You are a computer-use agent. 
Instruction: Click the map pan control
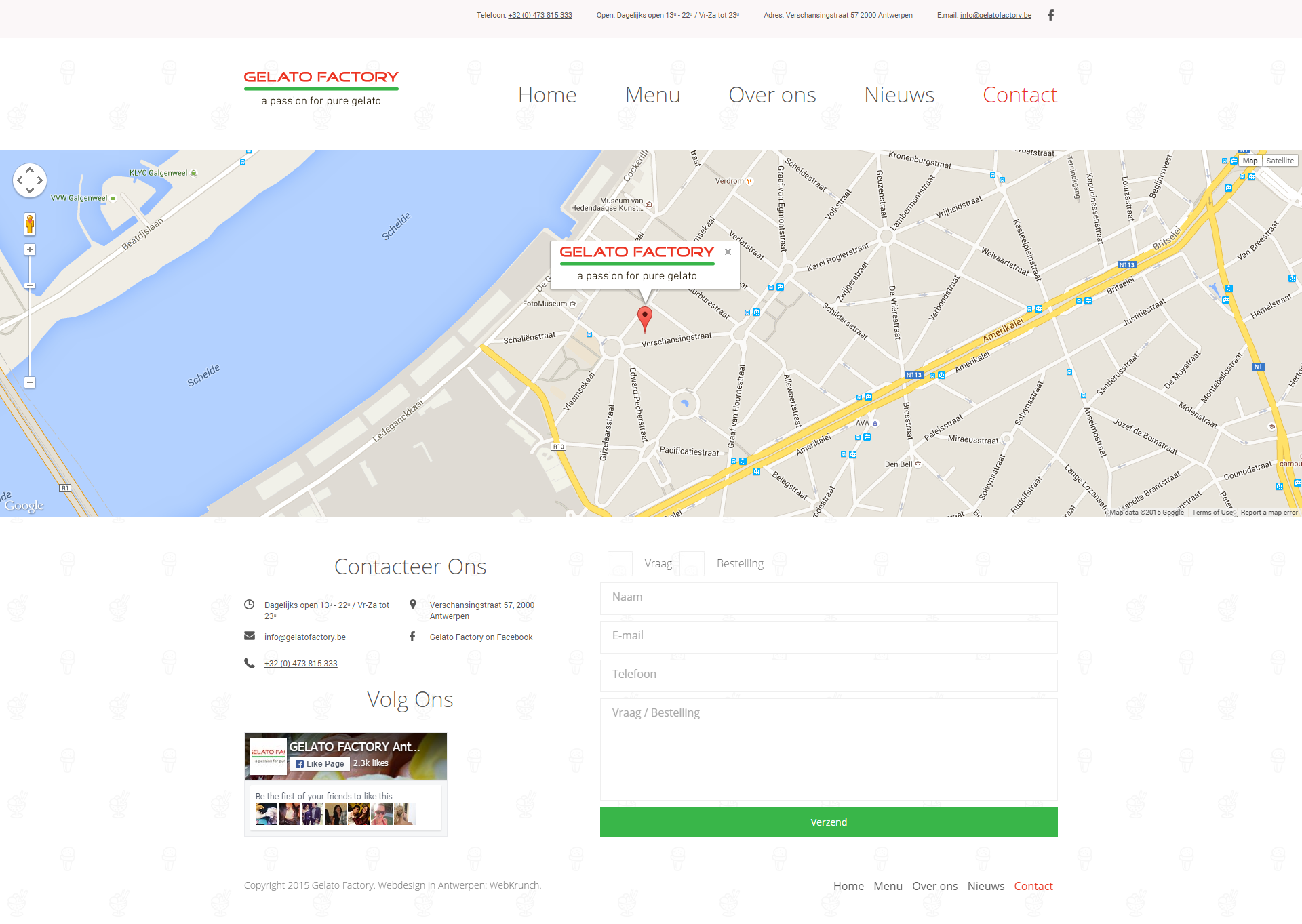click(x=30, y=180)
